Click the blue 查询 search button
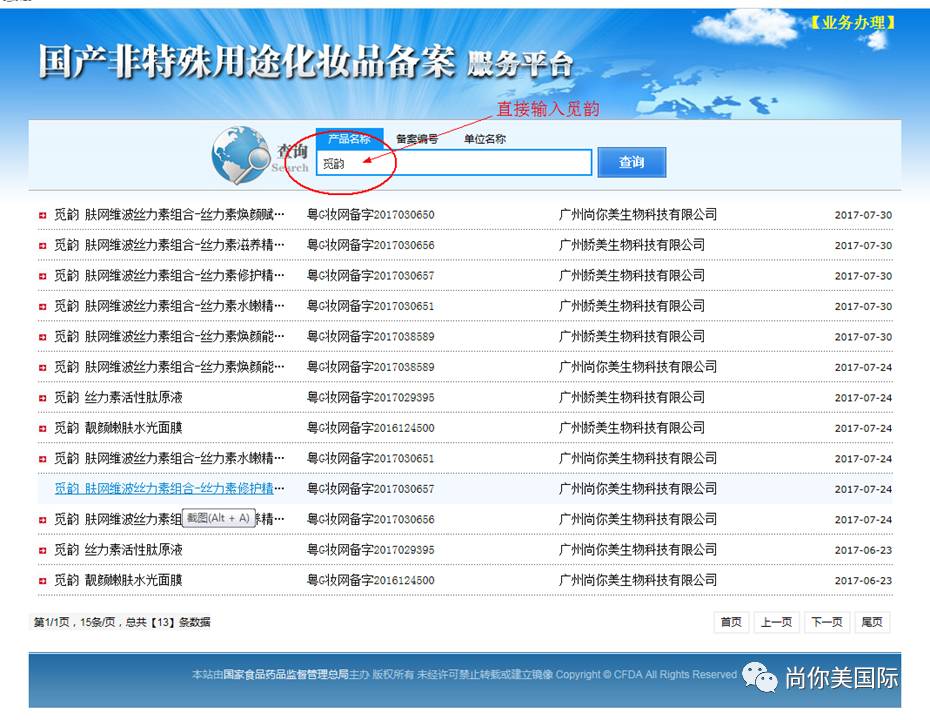This screenshot has height=720, width=930. click(x=632, y=162)
